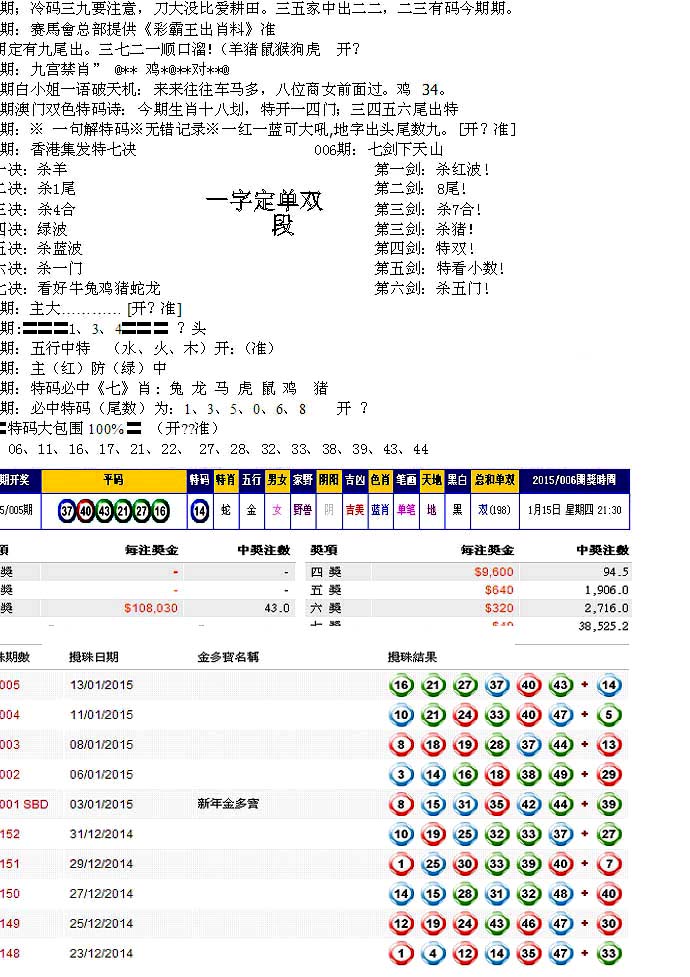Click the date 13/01/2015
The image size is (690, 977).
coord(102,685)
